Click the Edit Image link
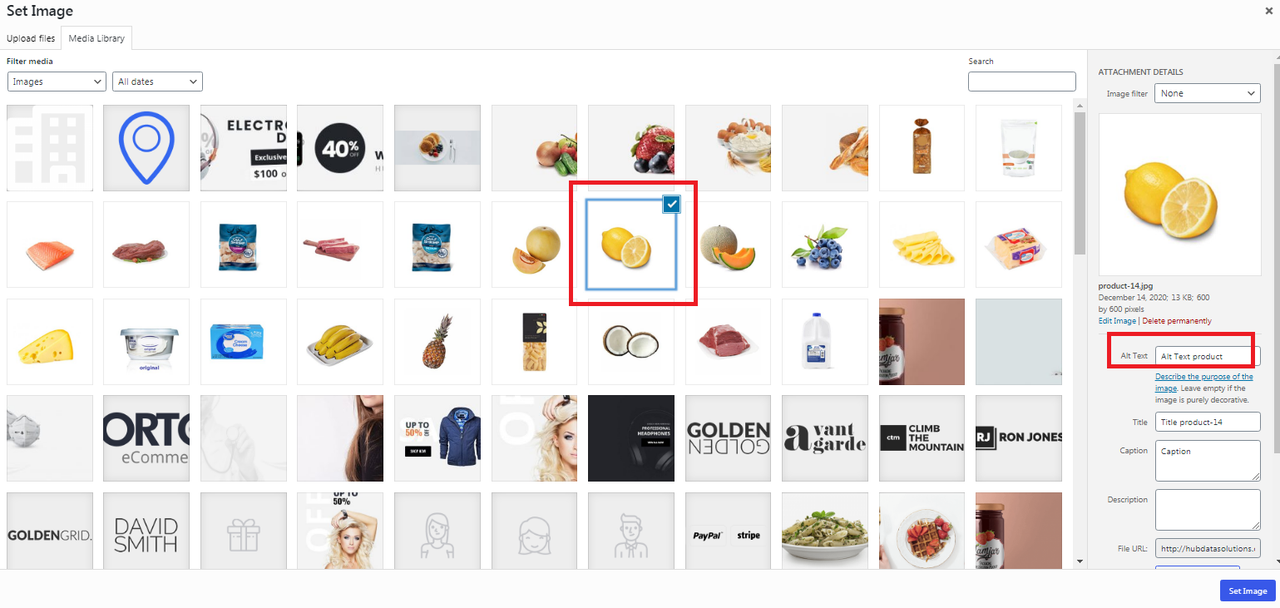The width and height of the screenshot is (1280, 608). click(1117, 321)
